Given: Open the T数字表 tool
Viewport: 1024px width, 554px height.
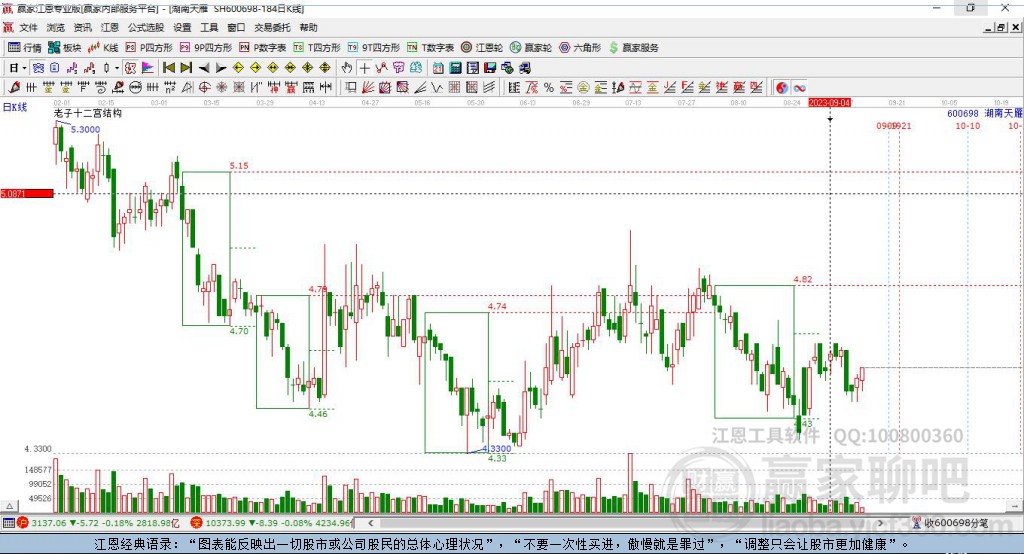Looking at the screenshot, I should point(430,47).
